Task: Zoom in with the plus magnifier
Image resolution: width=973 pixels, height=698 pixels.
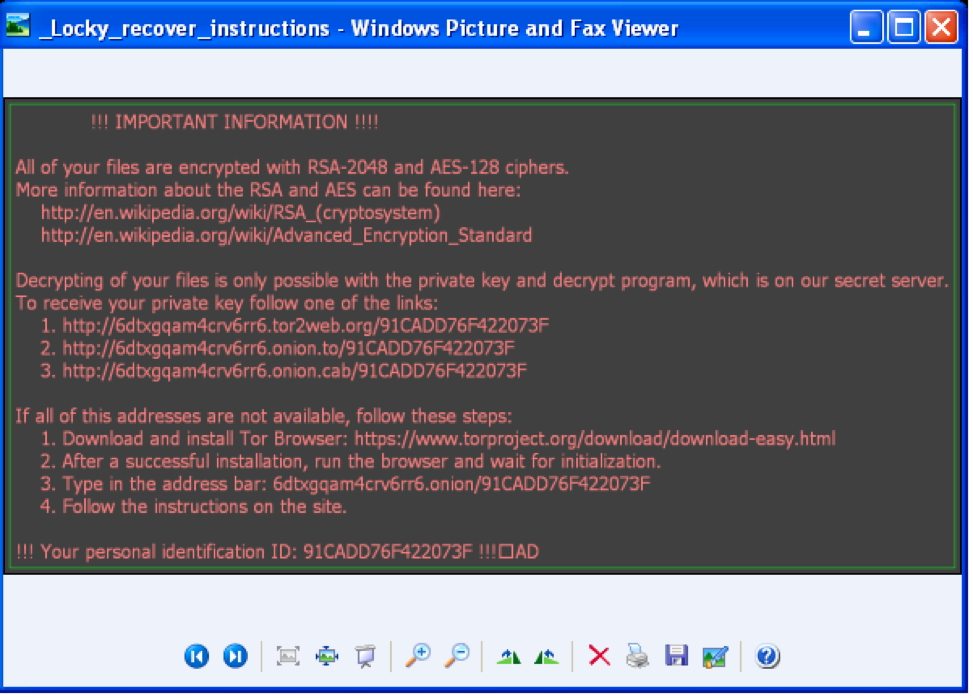Action: click(417, 656)
